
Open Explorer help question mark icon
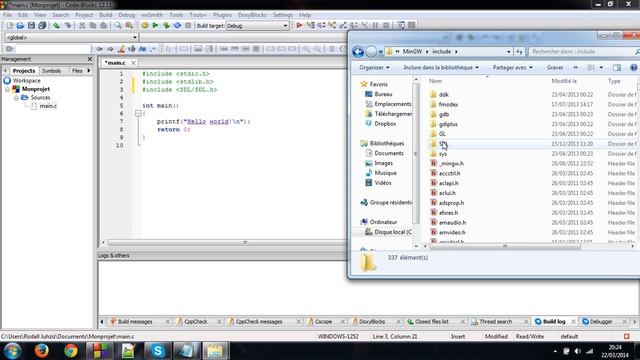click(633, 67)
